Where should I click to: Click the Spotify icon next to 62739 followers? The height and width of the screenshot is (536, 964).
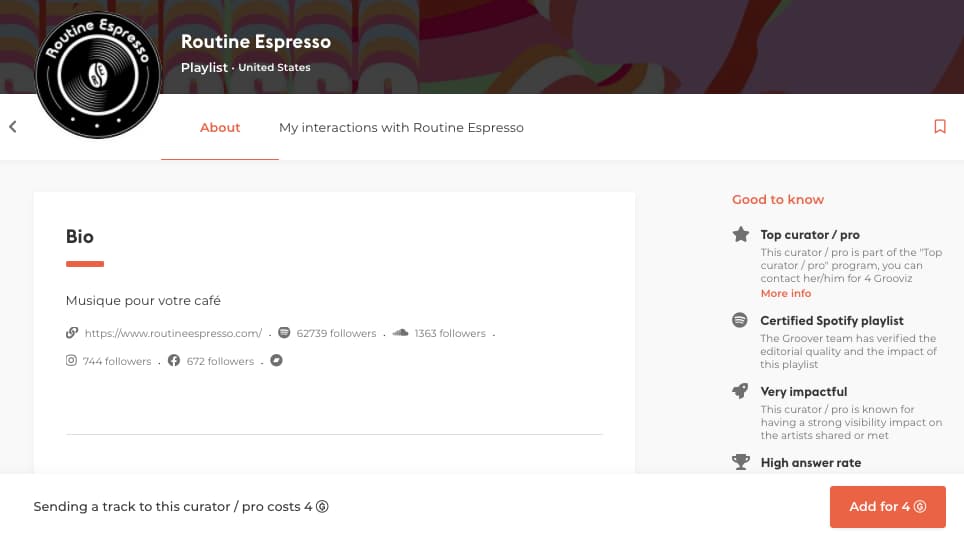pos(284,333)
